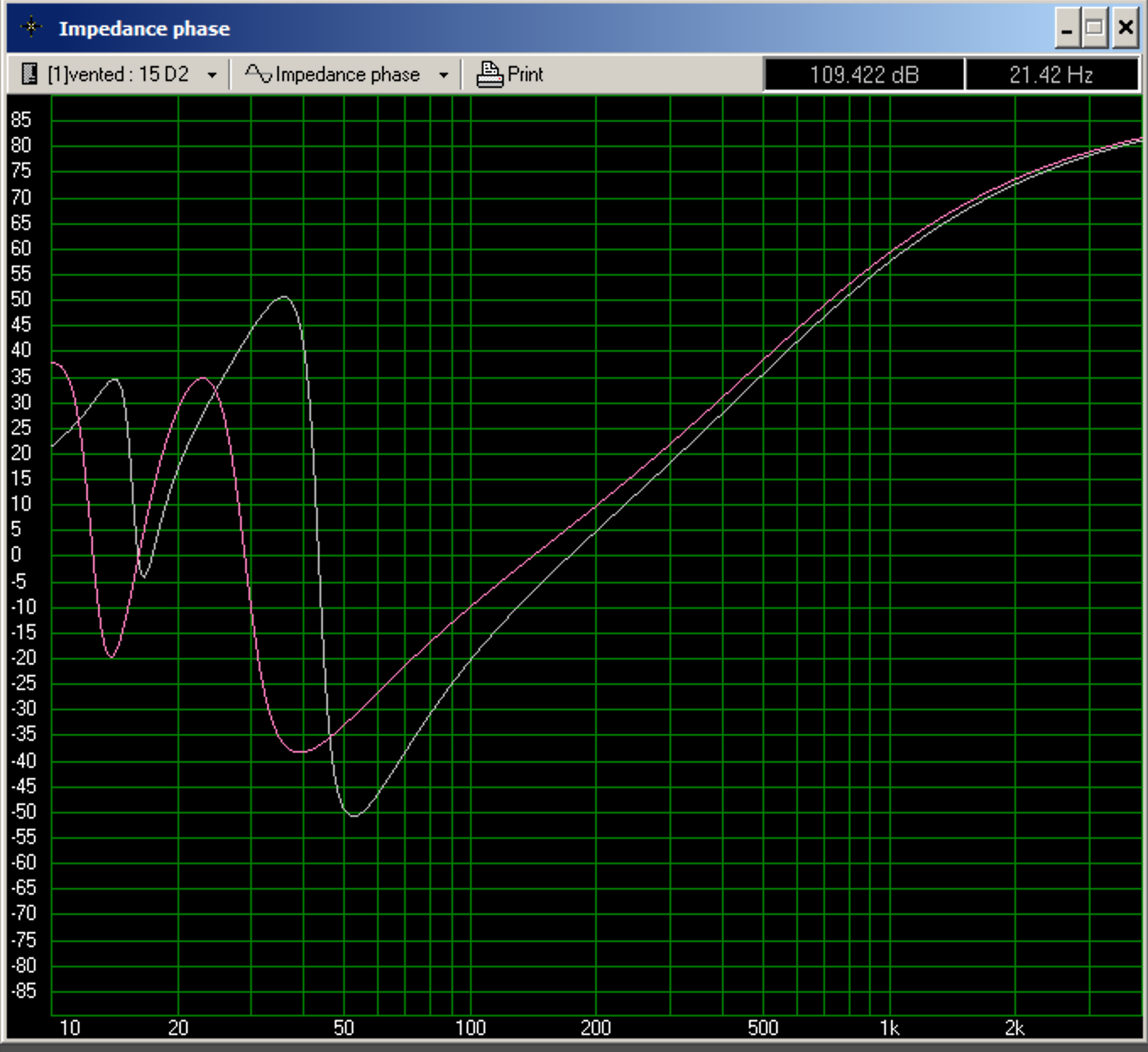Click the Impedance phase title bar text

pos(144,29)
